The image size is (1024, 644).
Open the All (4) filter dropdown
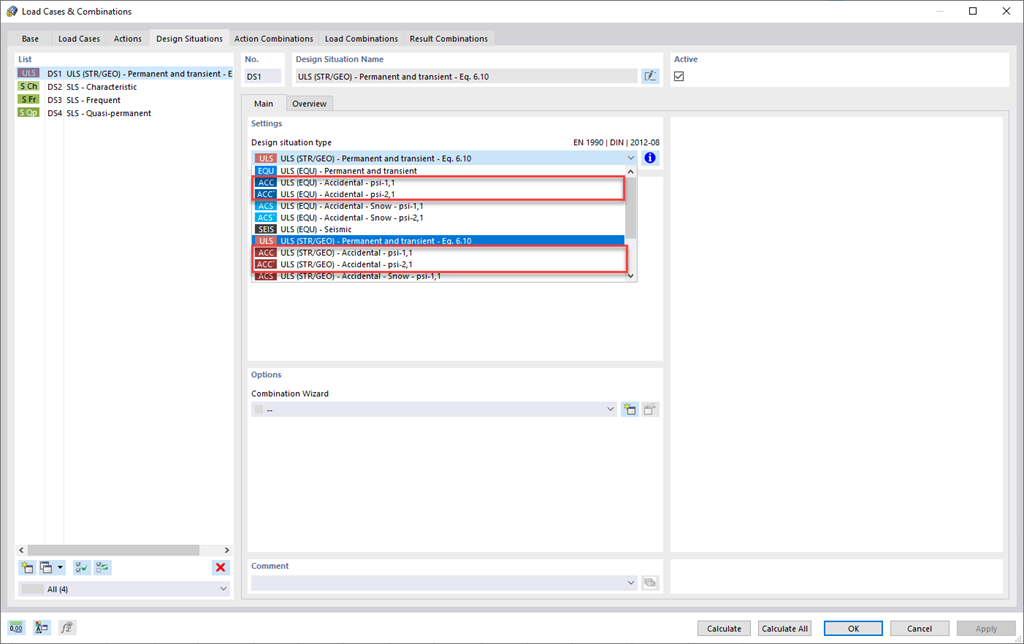point(124,588)
